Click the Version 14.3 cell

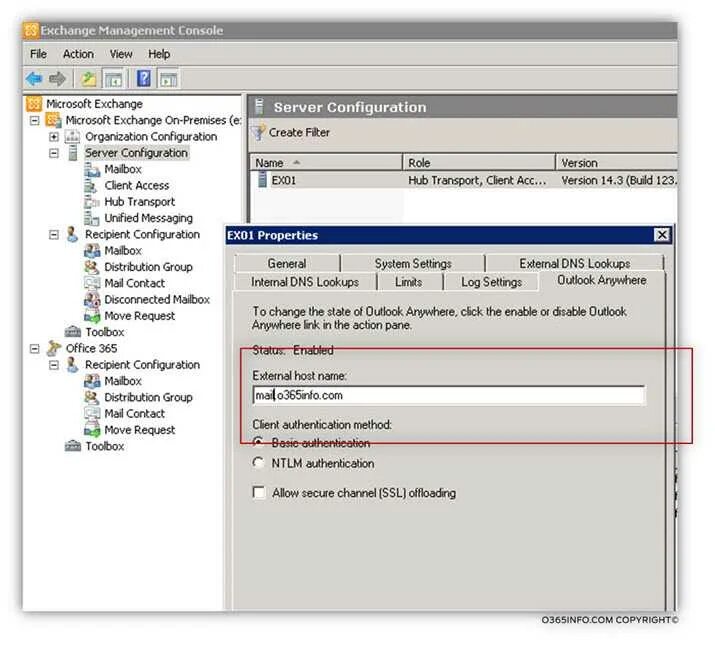[x=618, y=181]
